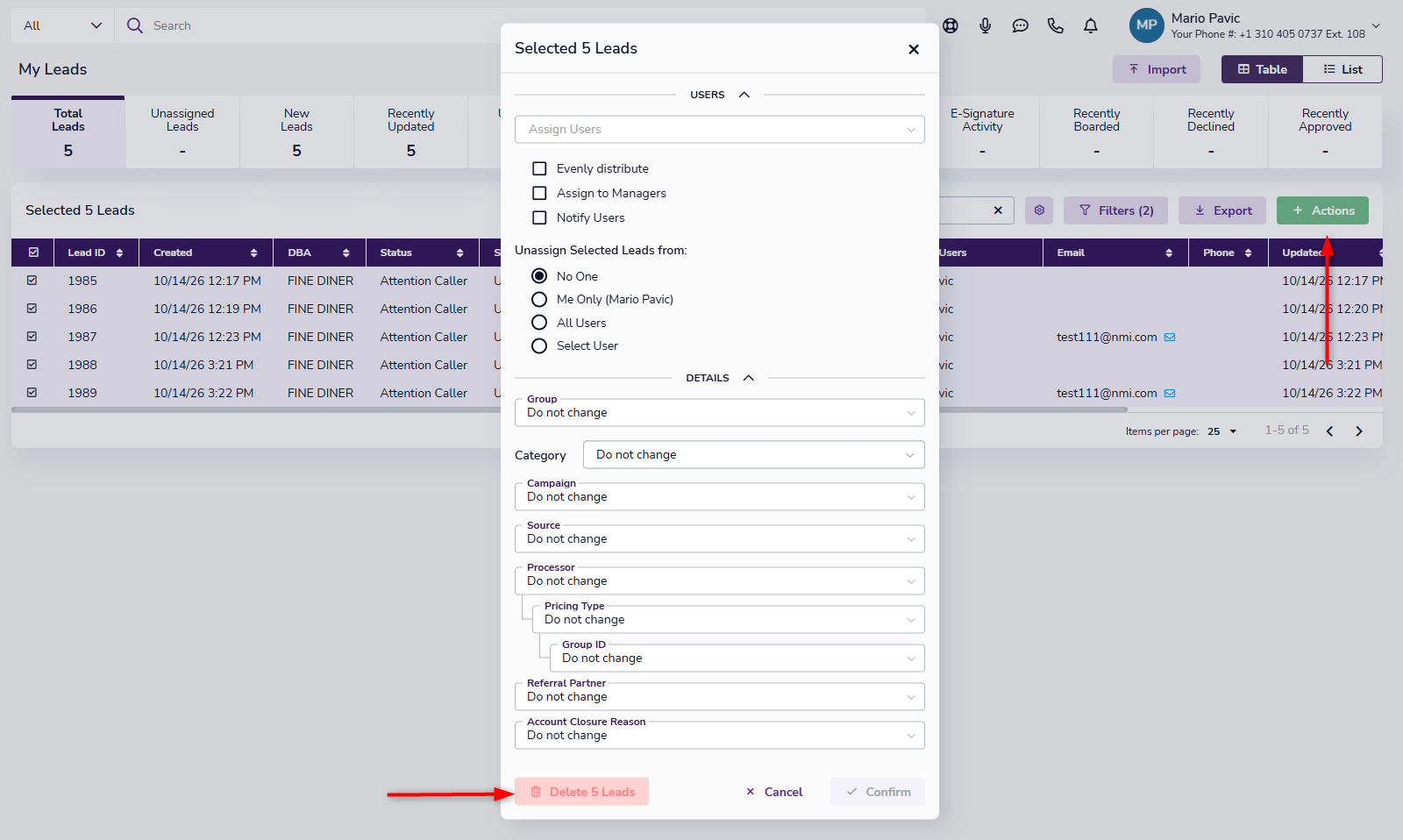Choose Me Only (Mario Pavic) option
Viewport: 1403px width, 840px height.
(539, 299)
